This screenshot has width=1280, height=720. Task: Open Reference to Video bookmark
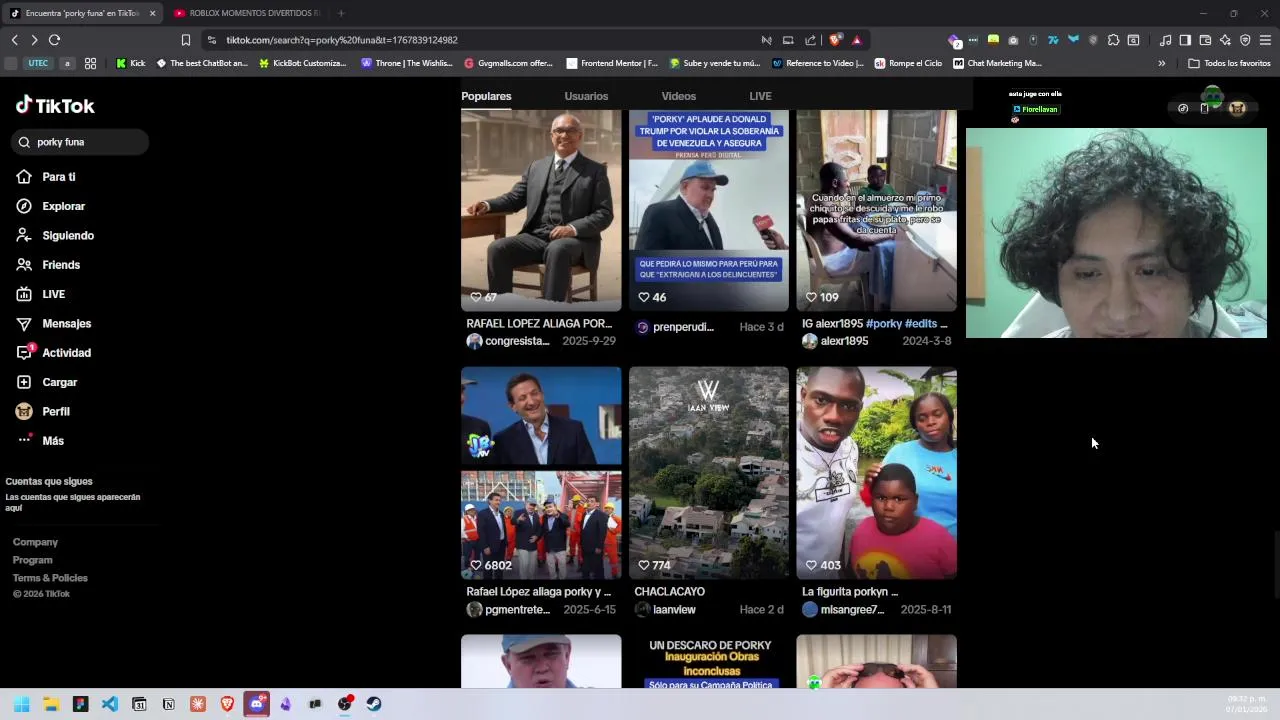point(817,63)
